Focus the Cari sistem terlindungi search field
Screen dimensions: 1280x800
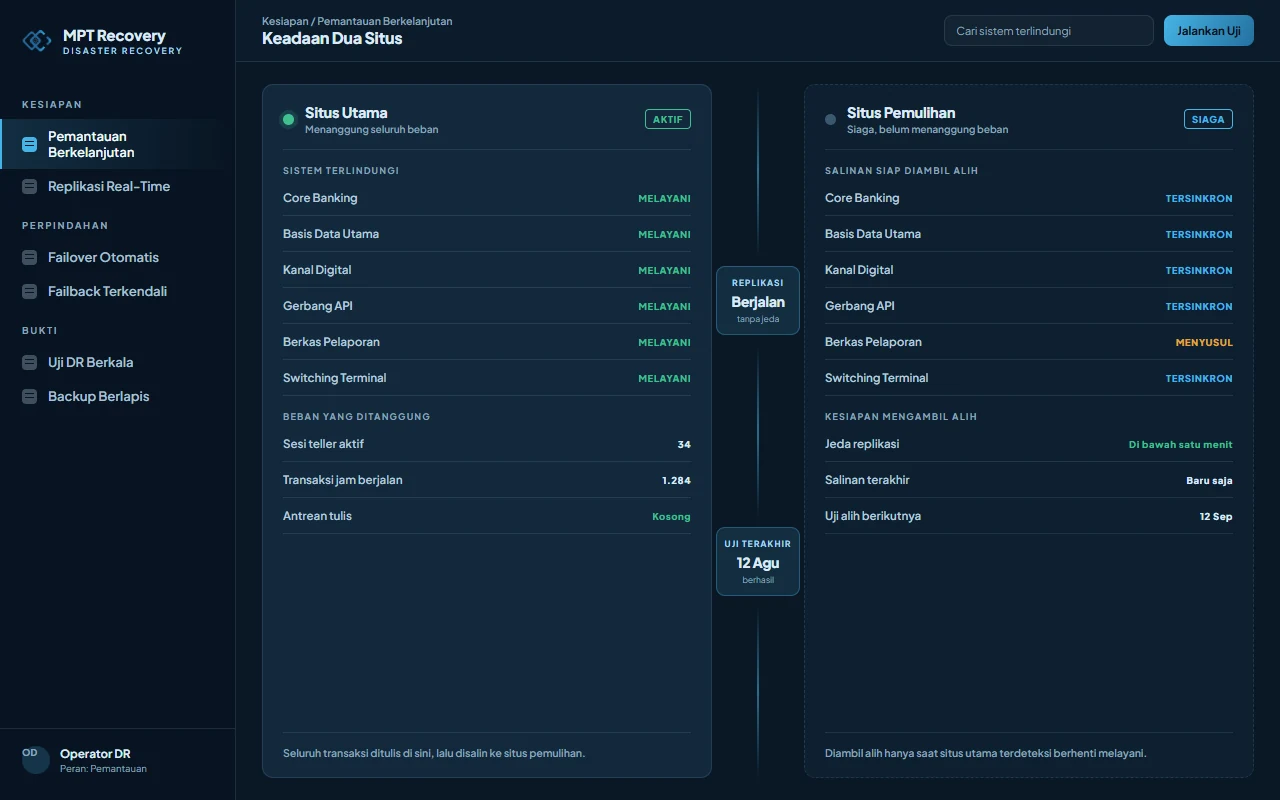pos(1048,31)
